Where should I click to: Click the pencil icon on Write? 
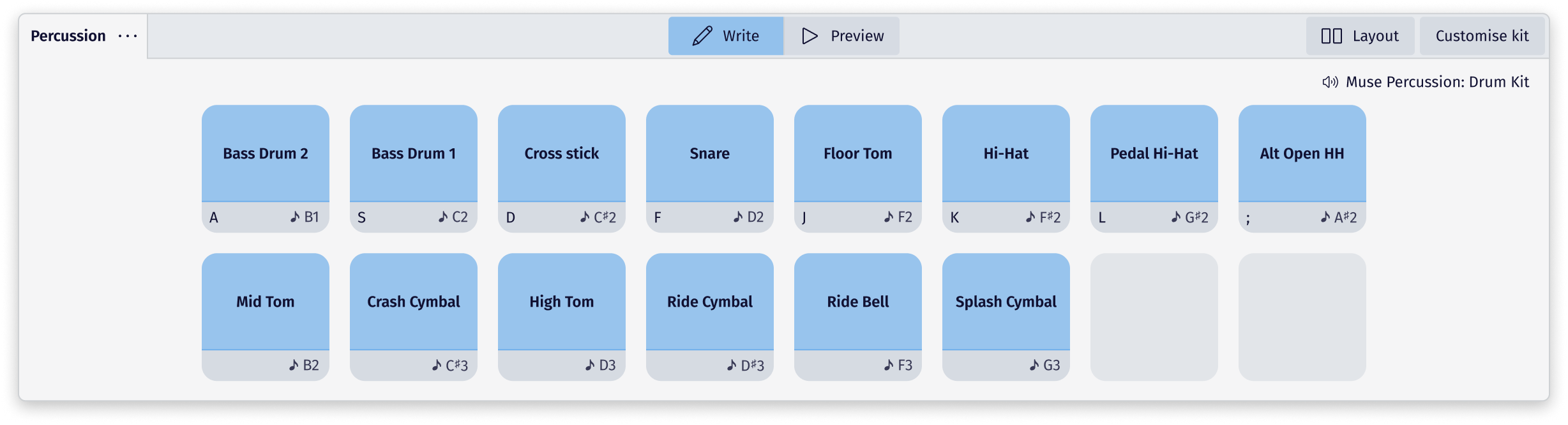[702, 36]
